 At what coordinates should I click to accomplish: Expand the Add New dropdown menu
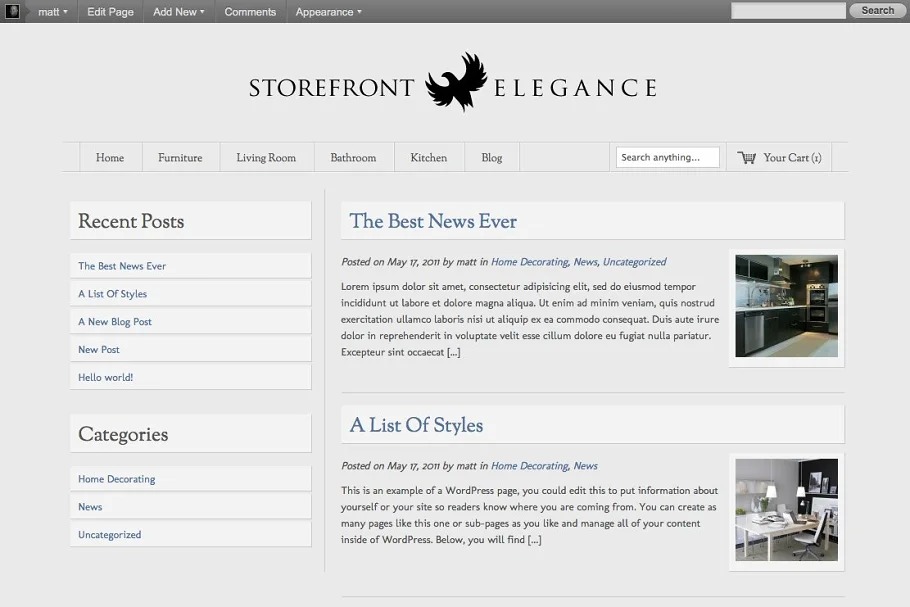(178, 12)
